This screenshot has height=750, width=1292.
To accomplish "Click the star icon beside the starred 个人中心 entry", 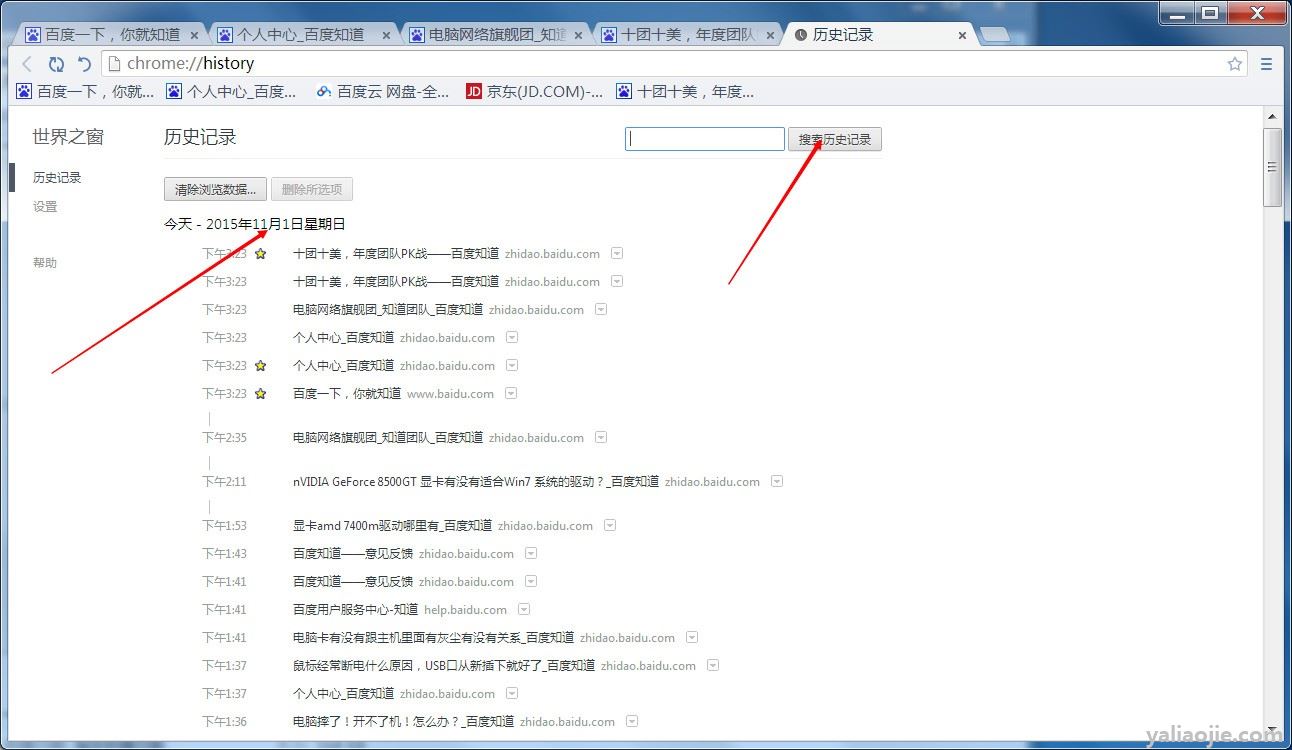I will pyautogui.click(x=261, y=366).
